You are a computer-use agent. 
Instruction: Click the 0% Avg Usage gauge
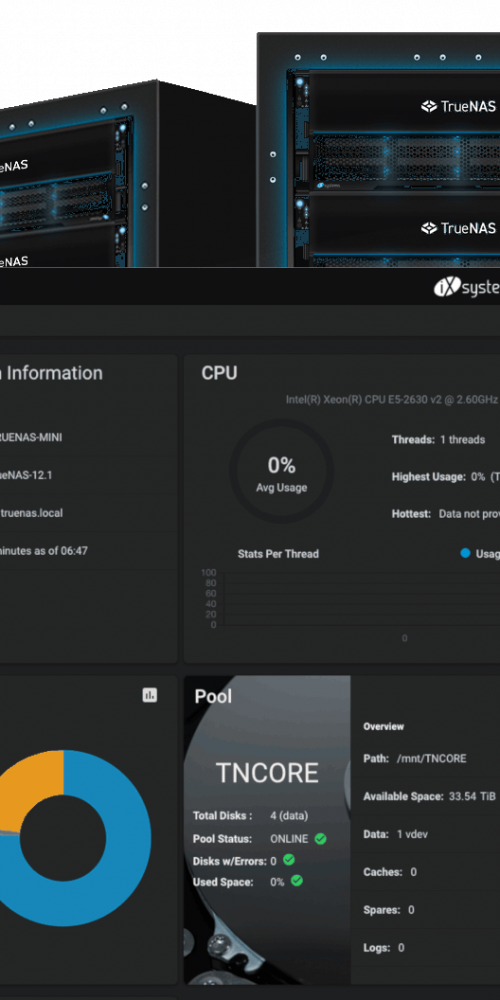[281, 471]
